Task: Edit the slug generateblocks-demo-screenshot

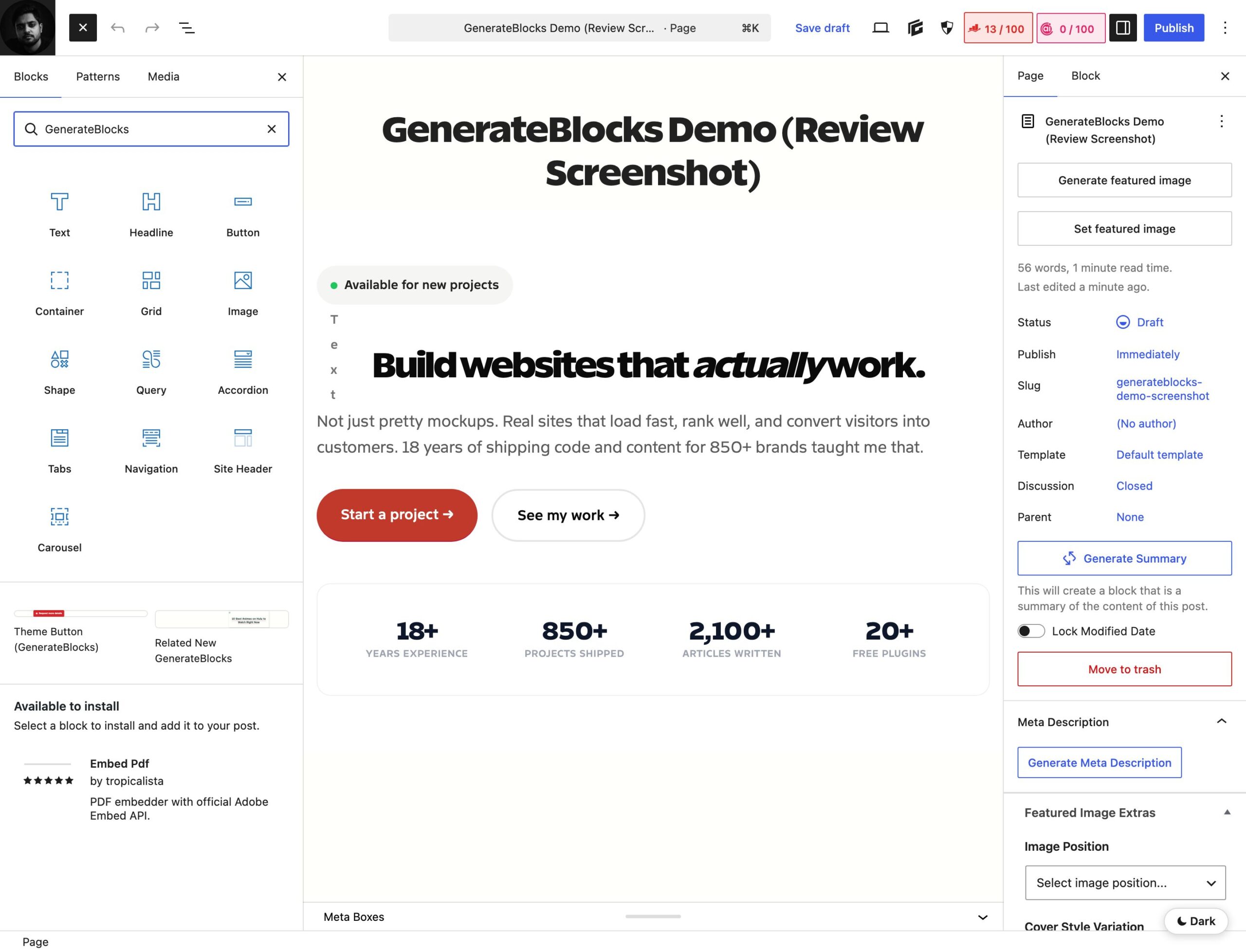Action: coord(1162,389)
